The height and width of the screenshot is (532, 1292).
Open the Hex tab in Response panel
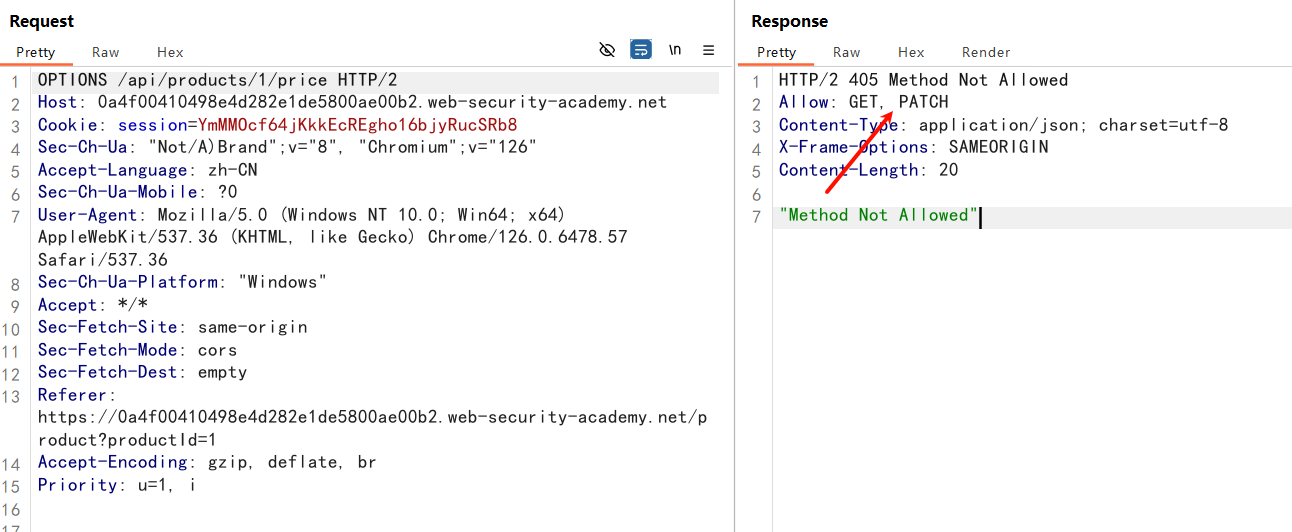[x=911, y=52]
